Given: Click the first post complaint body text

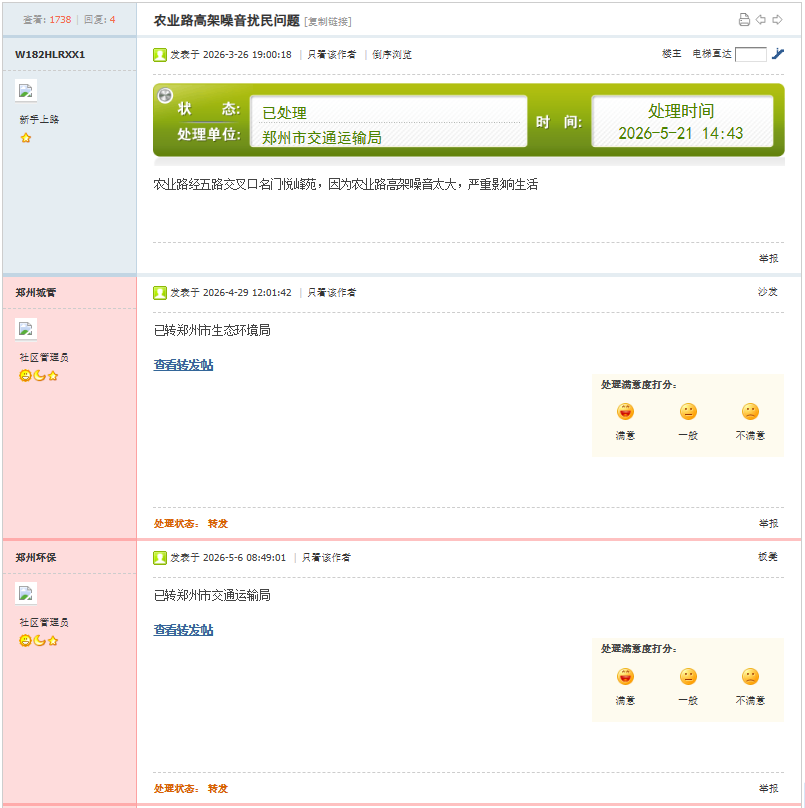Looking at the screenshot, I should pyautogui.click(x=345, y=184).
